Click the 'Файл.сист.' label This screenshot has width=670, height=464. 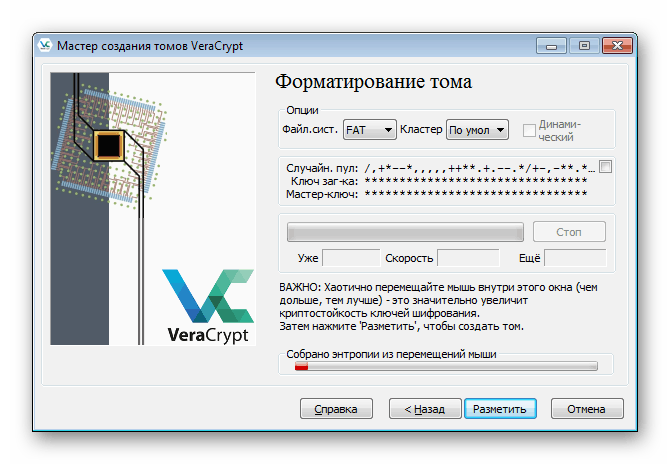(x=310, y=129)
